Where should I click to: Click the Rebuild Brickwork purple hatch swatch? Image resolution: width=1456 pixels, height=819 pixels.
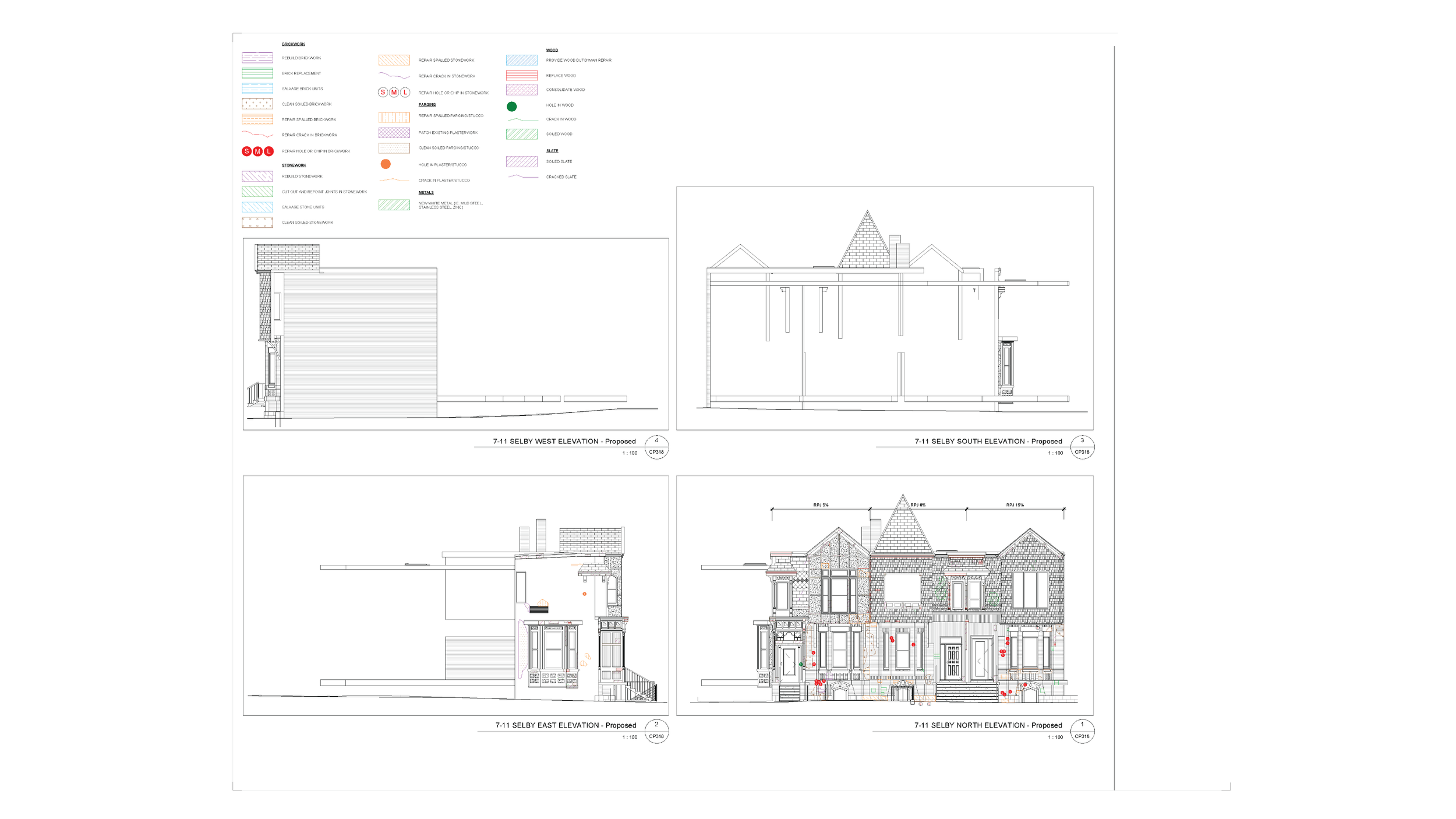tap(257, 58)
